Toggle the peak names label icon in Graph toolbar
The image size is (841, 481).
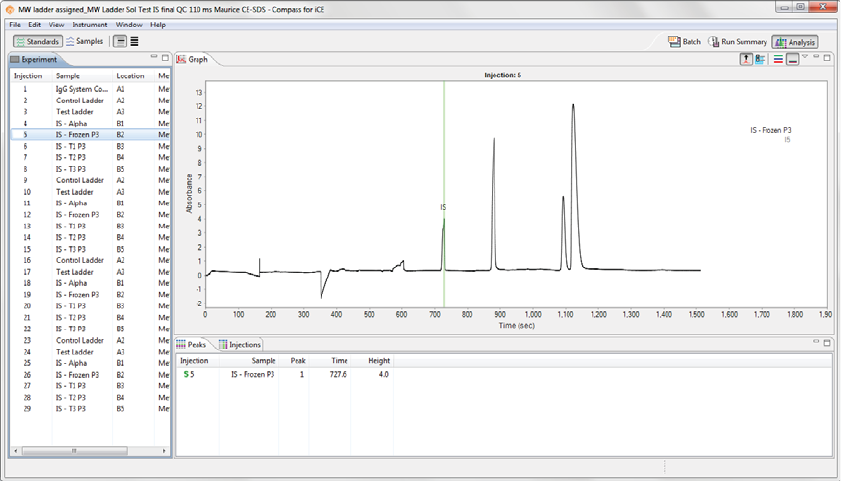pos(746,60)
